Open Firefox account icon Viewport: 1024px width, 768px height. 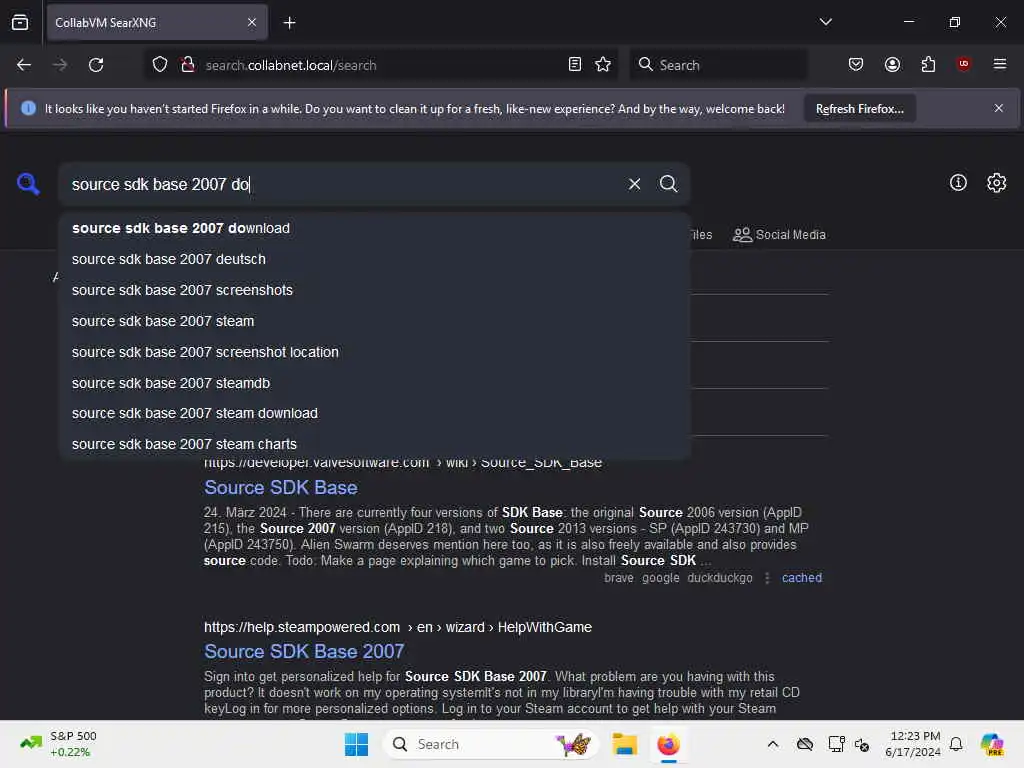click(x=892, y=65)
